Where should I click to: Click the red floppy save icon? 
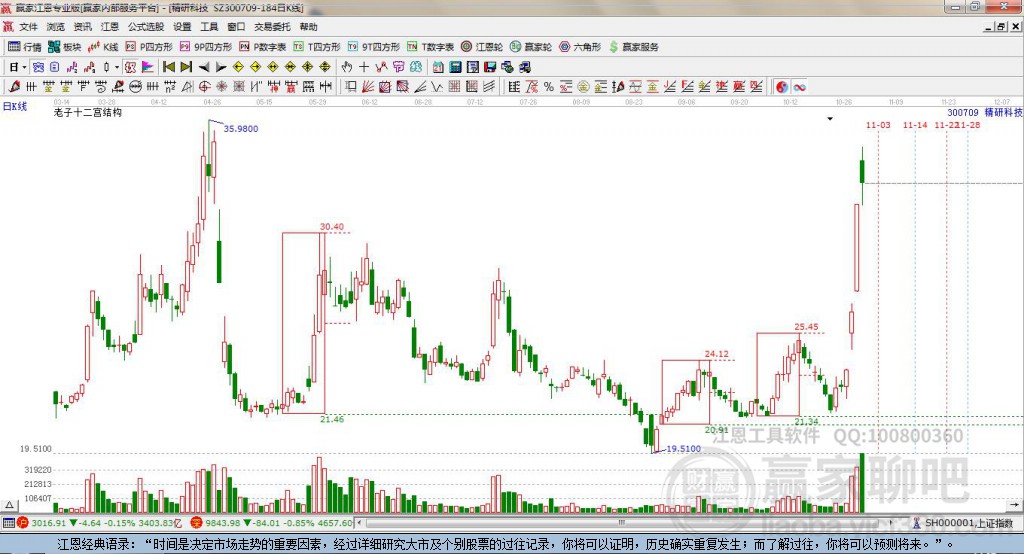pyautogui.click(x=490, y=67)
